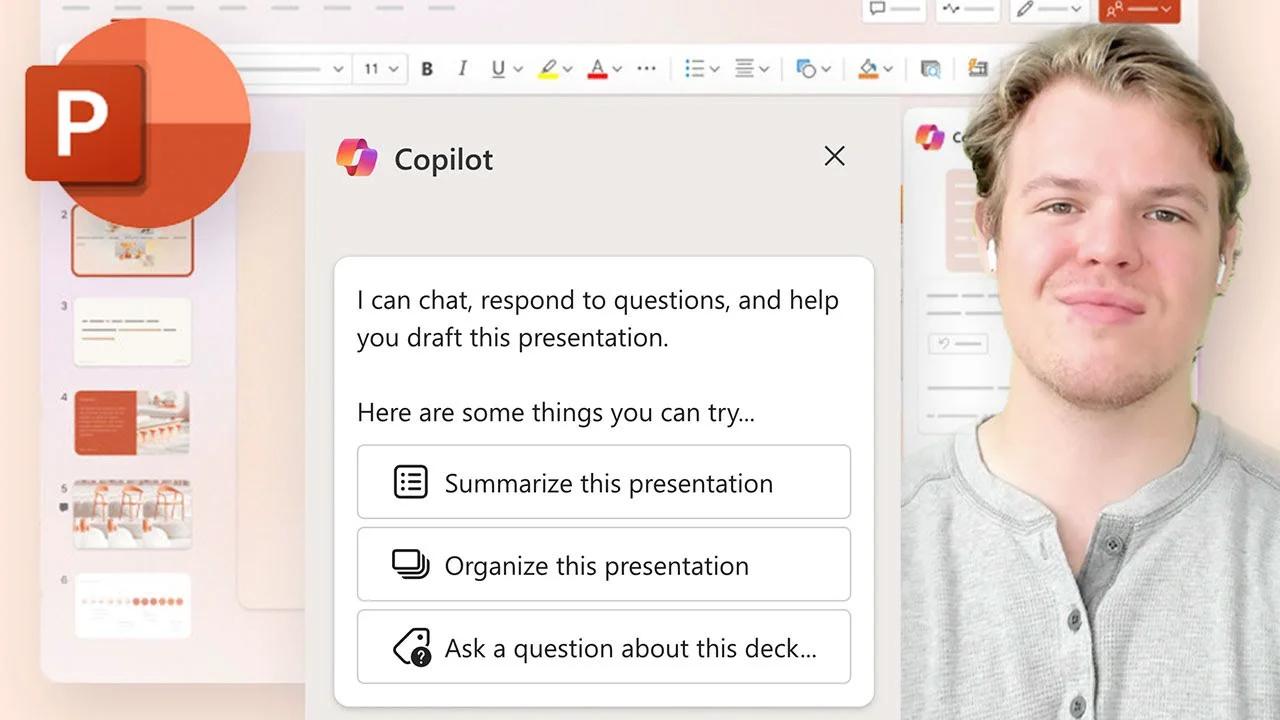Toggle bold formatting

click(x=426, y=68)
